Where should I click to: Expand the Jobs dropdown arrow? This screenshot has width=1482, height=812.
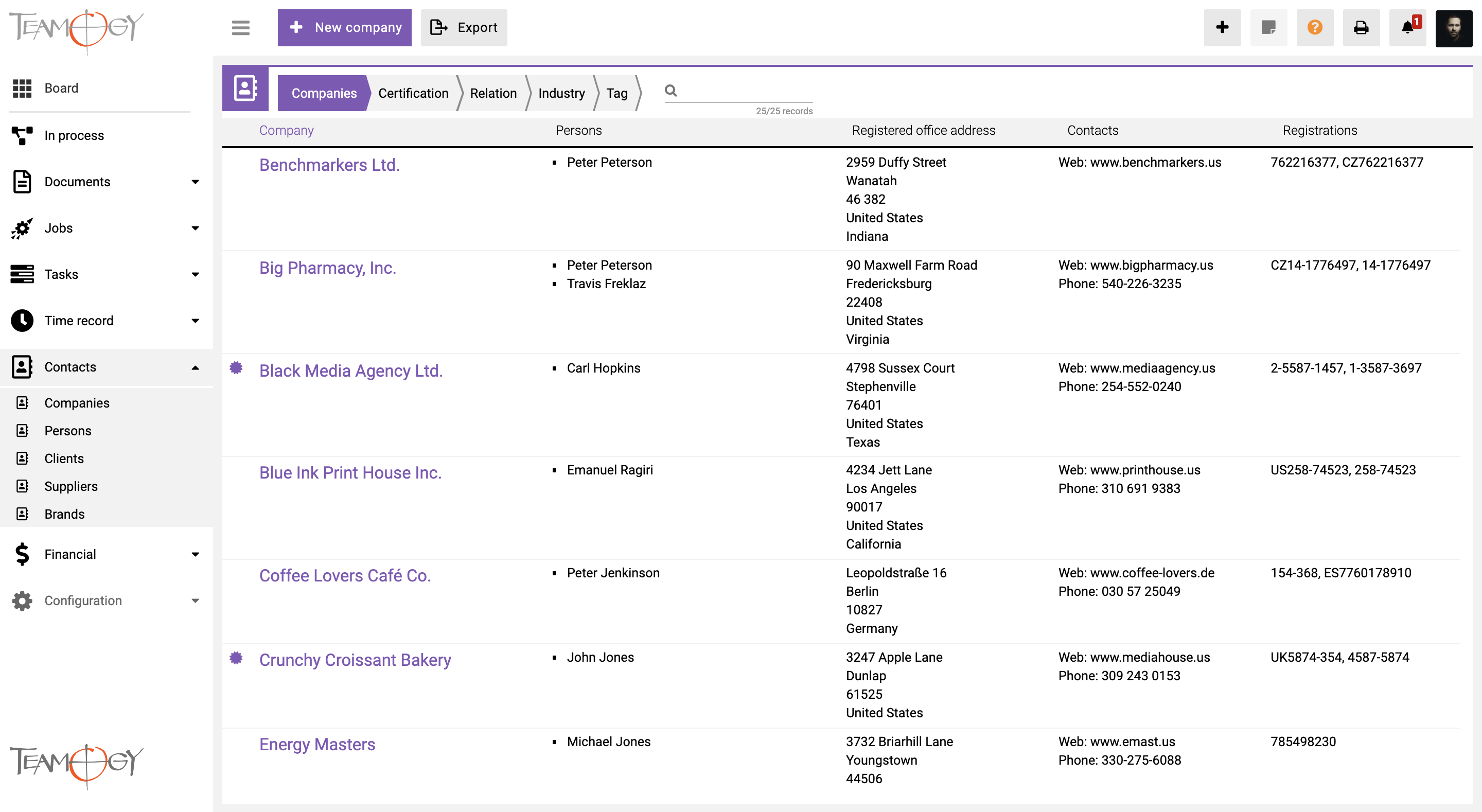click(x=195, y=228)
